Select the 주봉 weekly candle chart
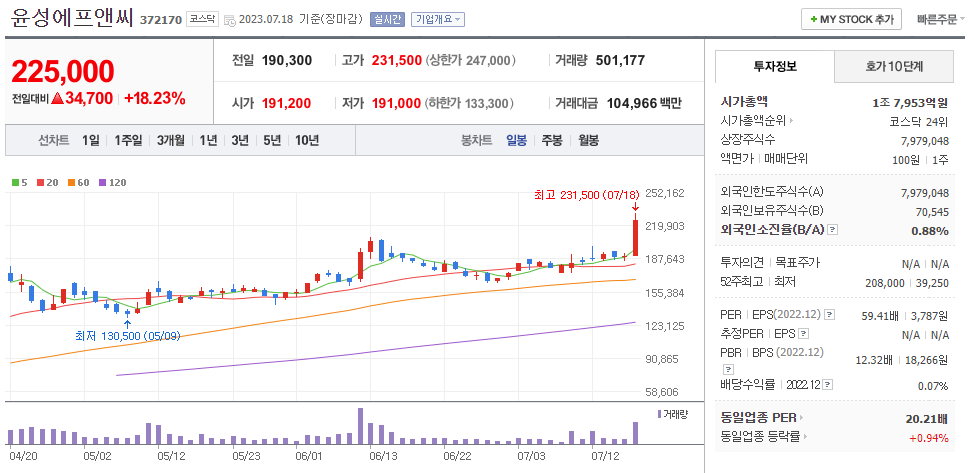The width and height of the screenshot is (974, 473). point(552,140)
